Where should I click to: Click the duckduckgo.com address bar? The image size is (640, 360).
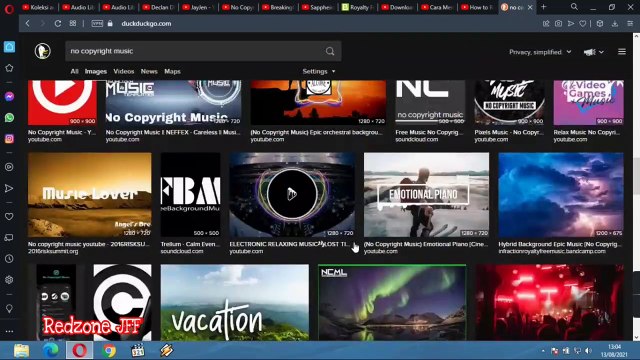(146, 24)
